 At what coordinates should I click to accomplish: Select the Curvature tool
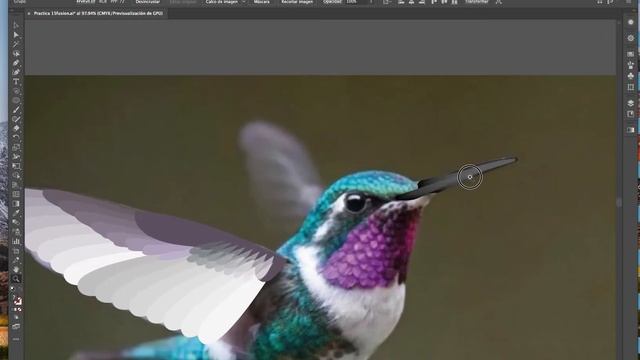pos(16,73)
